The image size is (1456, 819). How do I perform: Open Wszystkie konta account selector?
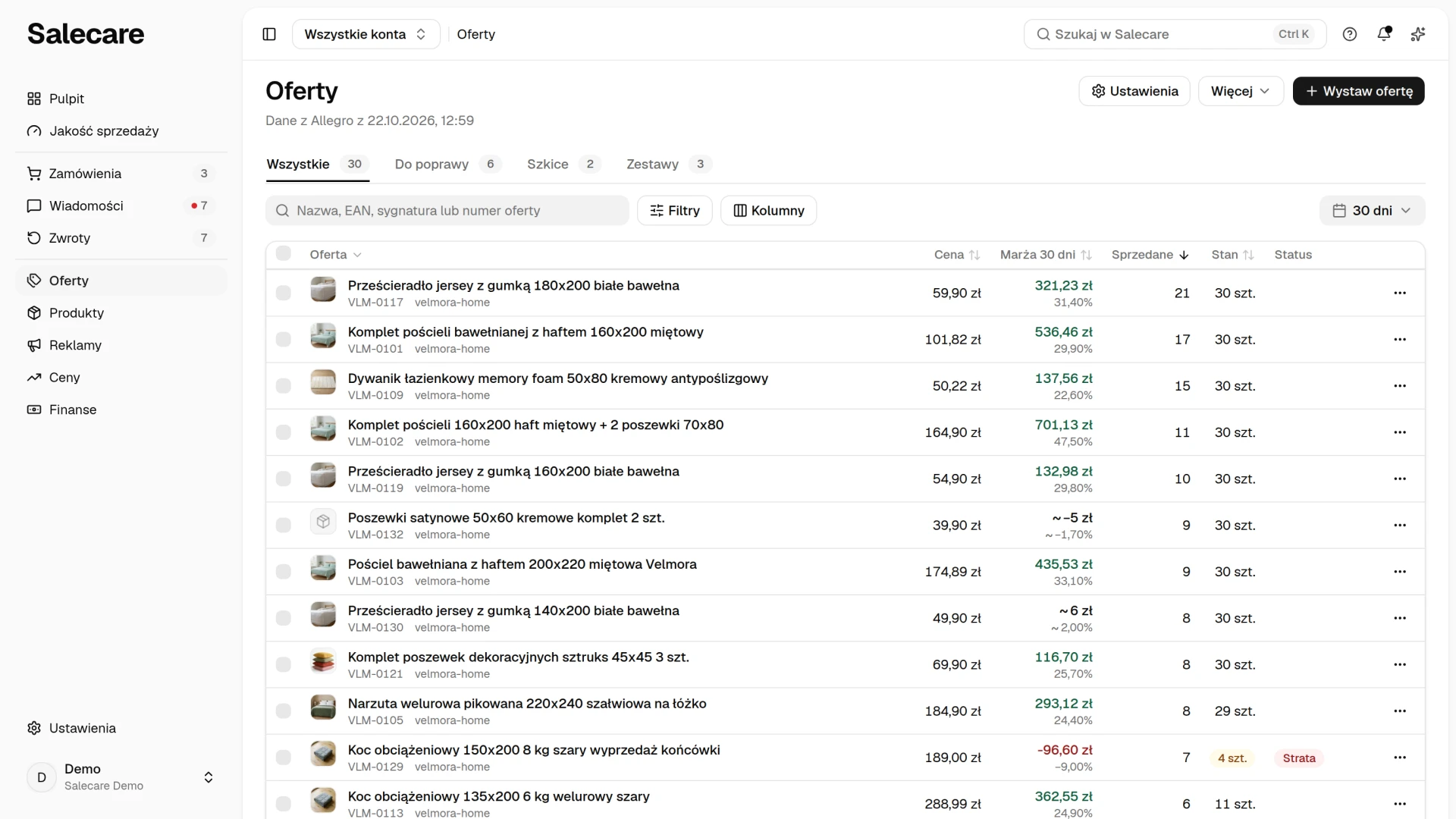tap(366, 34)
